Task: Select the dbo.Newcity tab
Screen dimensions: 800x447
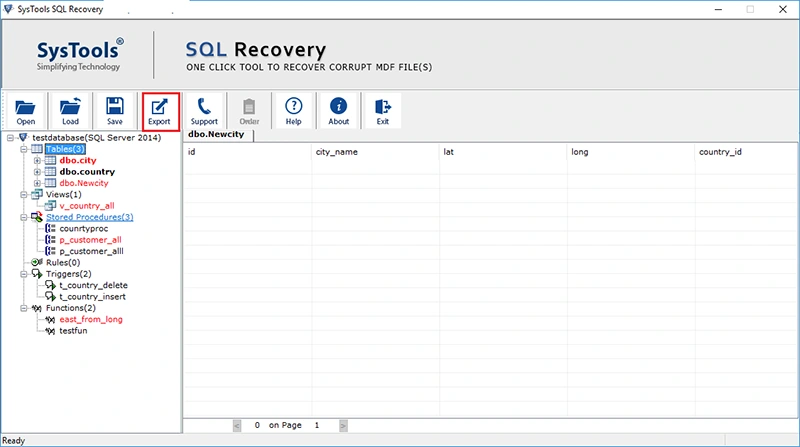Action: (x=216, y=134)
